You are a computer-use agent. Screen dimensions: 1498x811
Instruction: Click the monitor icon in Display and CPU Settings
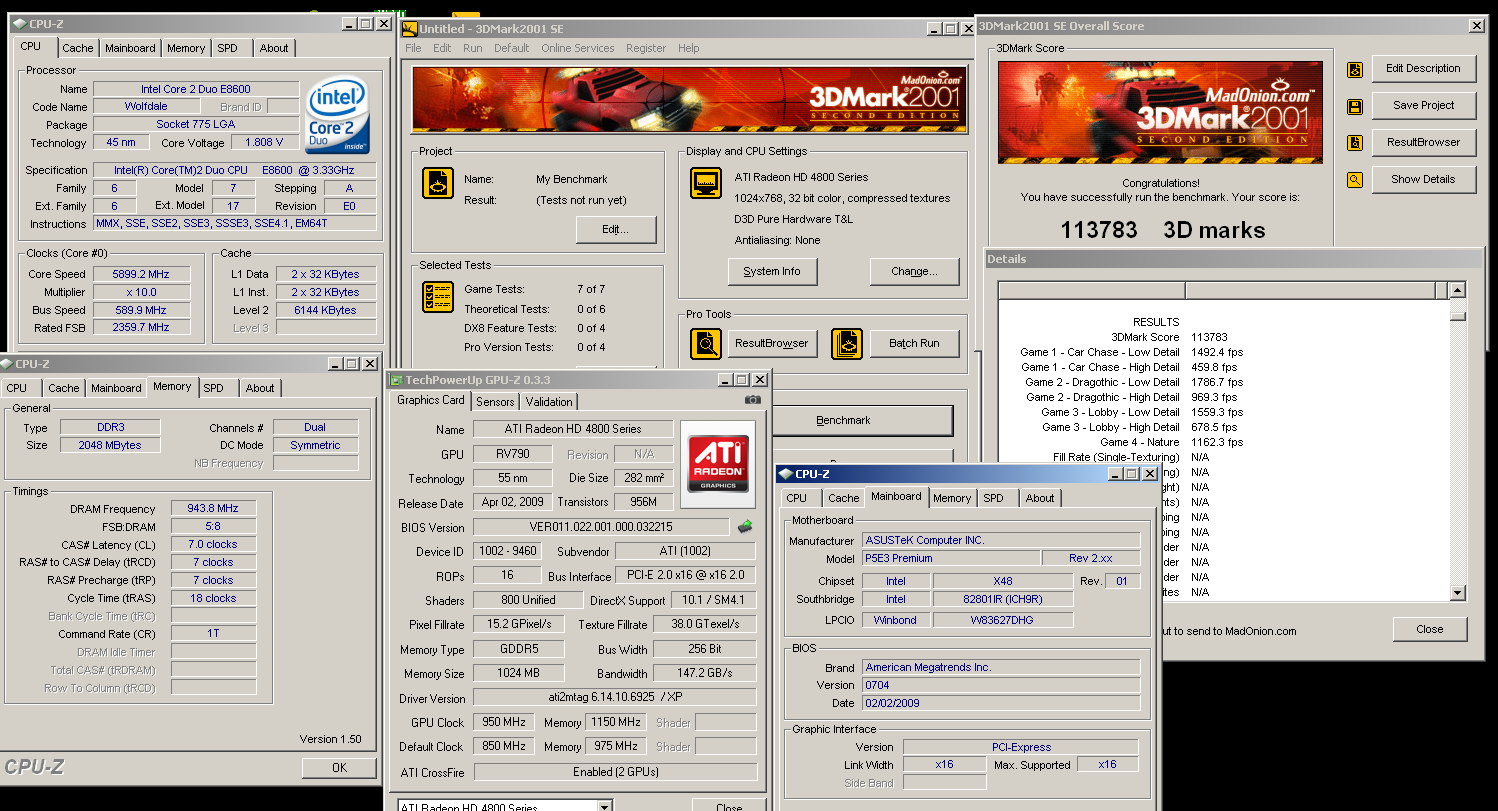click(706, 183)
